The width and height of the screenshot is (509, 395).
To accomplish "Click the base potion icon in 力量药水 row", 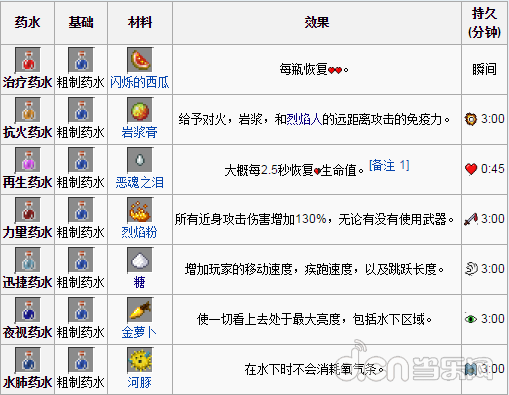I will pyautogui.click(x=81, y=210).
